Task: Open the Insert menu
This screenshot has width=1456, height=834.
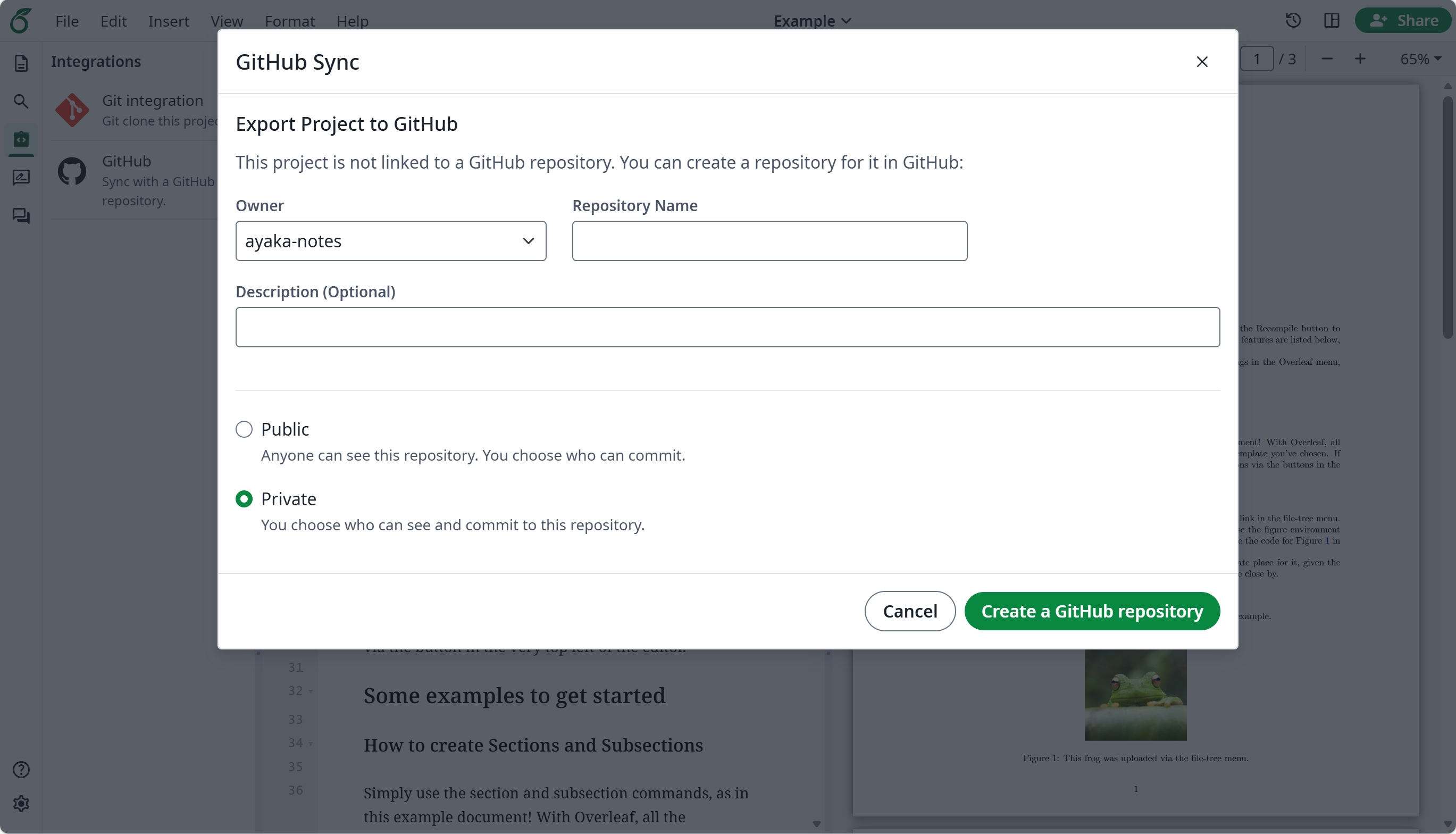Action: pyautogui.click(x=169, y=21)
